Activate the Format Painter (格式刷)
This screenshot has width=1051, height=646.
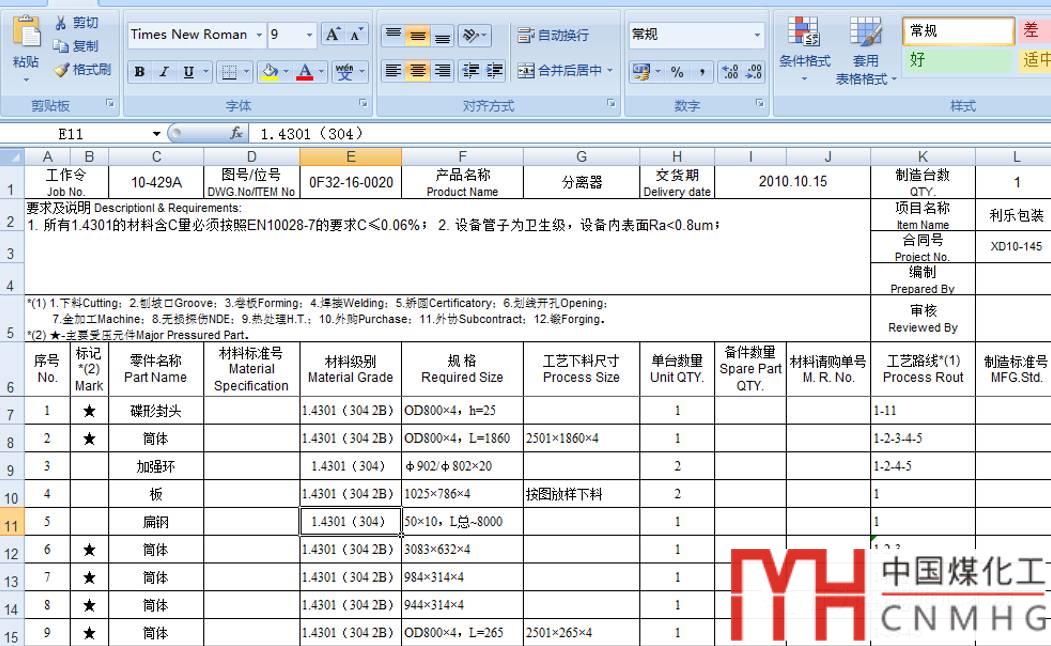[x=82, y=69]
